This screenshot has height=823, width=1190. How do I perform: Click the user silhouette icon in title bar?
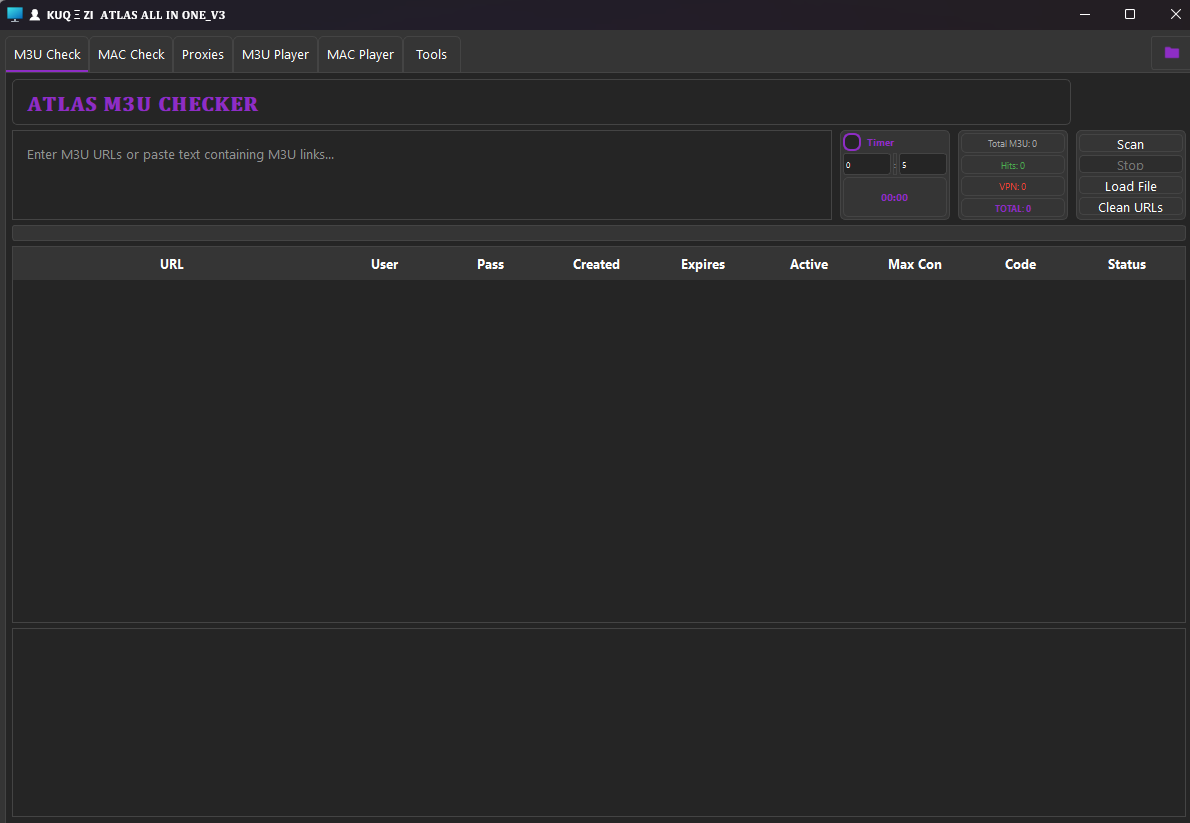(x=35, y=15)
